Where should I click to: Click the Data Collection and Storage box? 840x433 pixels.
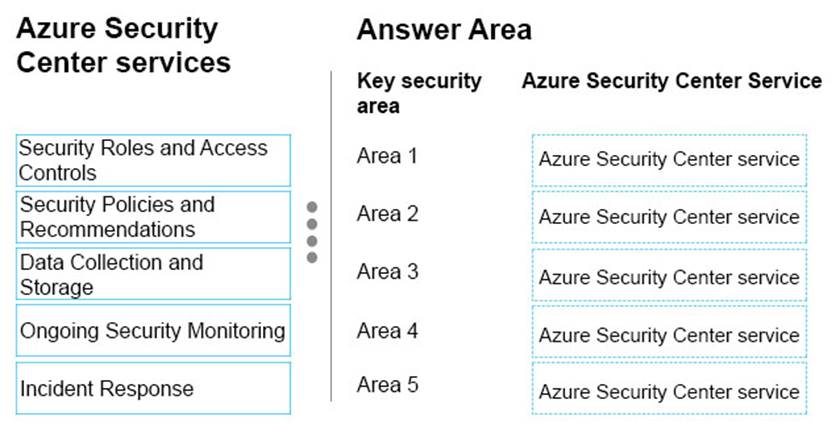tap(153, 274)
